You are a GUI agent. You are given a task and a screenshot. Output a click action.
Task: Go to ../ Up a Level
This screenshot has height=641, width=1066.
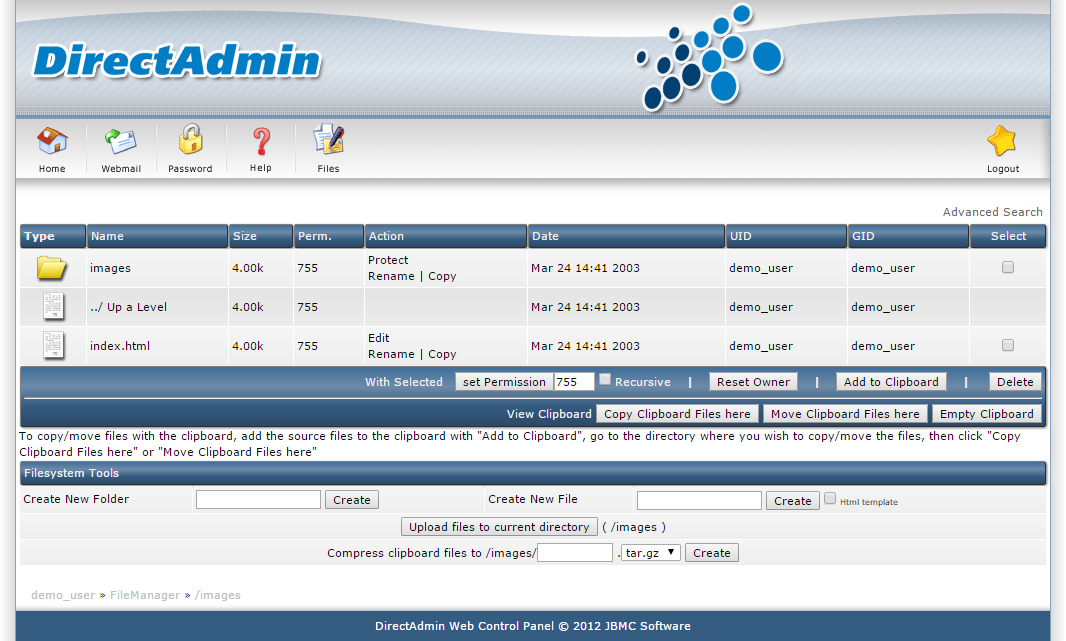(128, 307)
